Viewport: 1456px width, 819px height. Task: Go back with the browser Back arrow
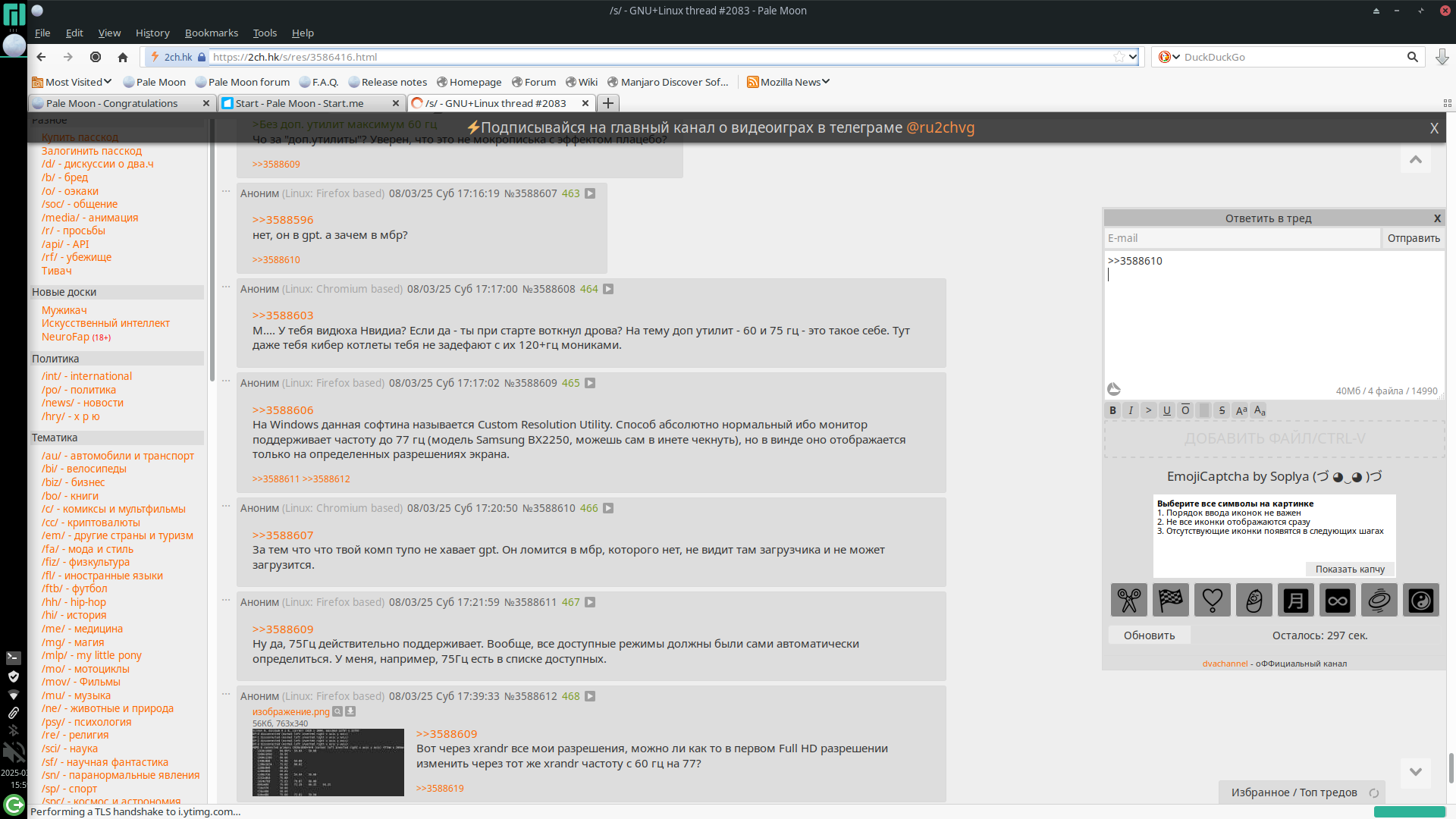42,57
